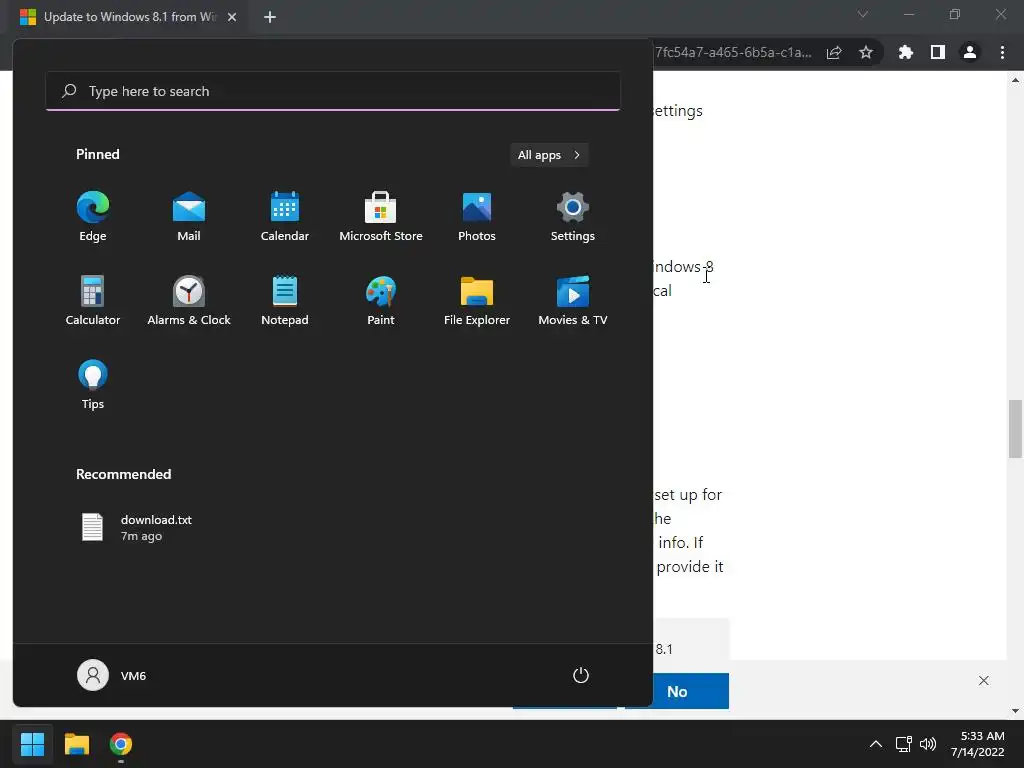The height and width of the screenshot is (768, 1024).
Task: Open File Explorer from pinned apps
Action: tap(477, 300)
